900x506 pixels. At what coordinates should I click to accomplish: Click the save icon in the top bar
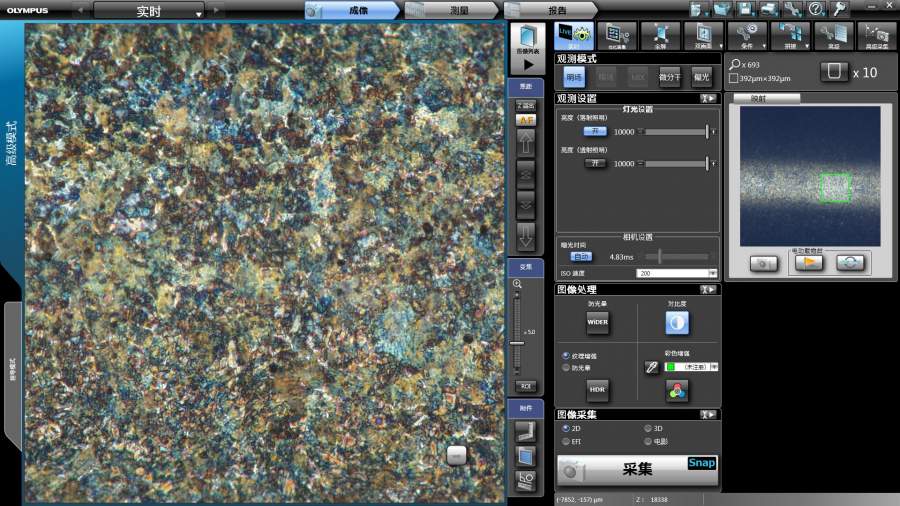[x=745, y=9]
